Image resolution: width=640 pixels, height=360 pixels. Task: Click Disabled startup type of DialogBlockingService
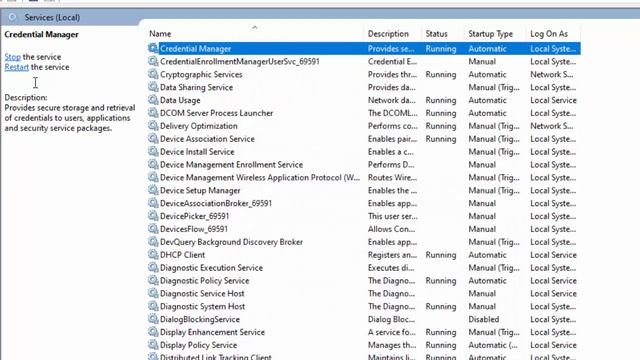coord(484,319)
